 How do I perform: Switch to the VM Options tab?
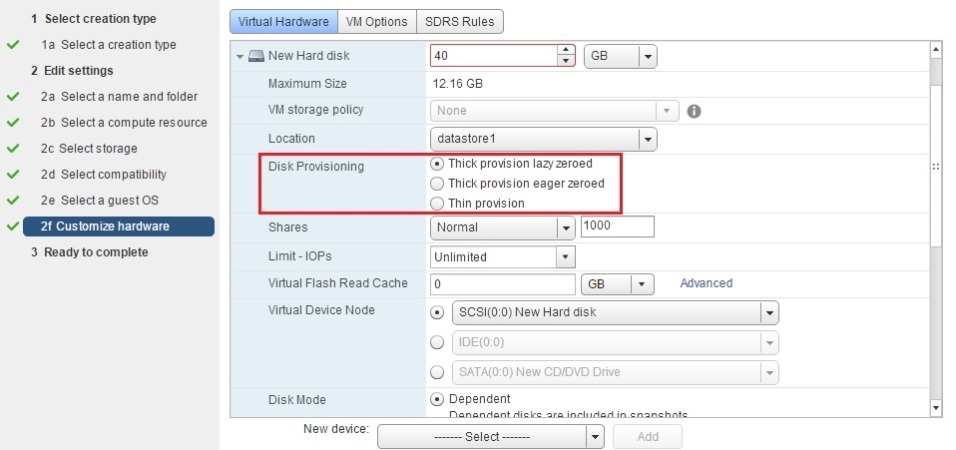click(x=376, y=22)
